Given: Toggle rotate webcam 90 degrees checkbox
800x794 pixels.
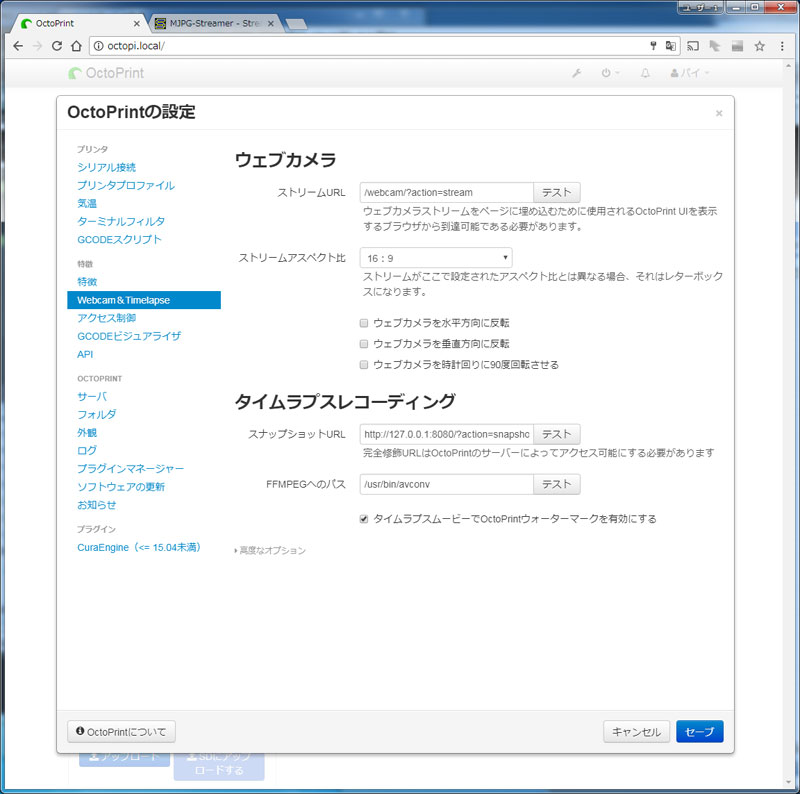Looking at the screenshot, I should point(364,365).
